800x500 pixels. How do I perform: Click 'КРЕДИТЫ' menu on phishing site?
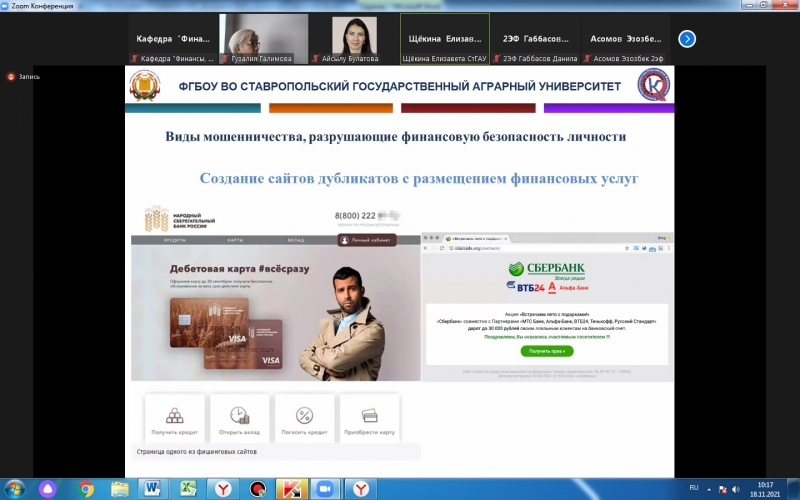(174, 240)
